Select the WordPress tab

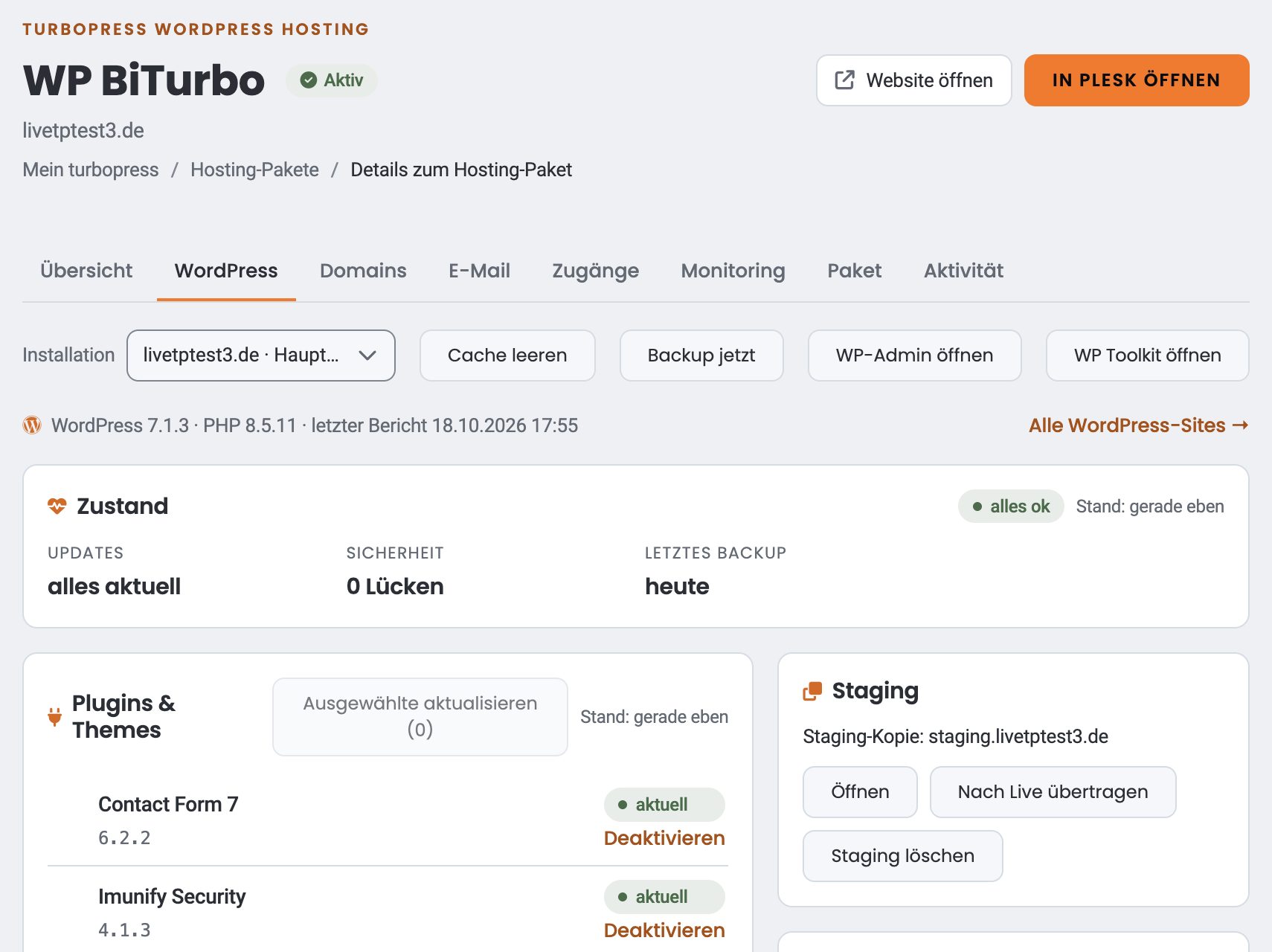tap(226, 271)
